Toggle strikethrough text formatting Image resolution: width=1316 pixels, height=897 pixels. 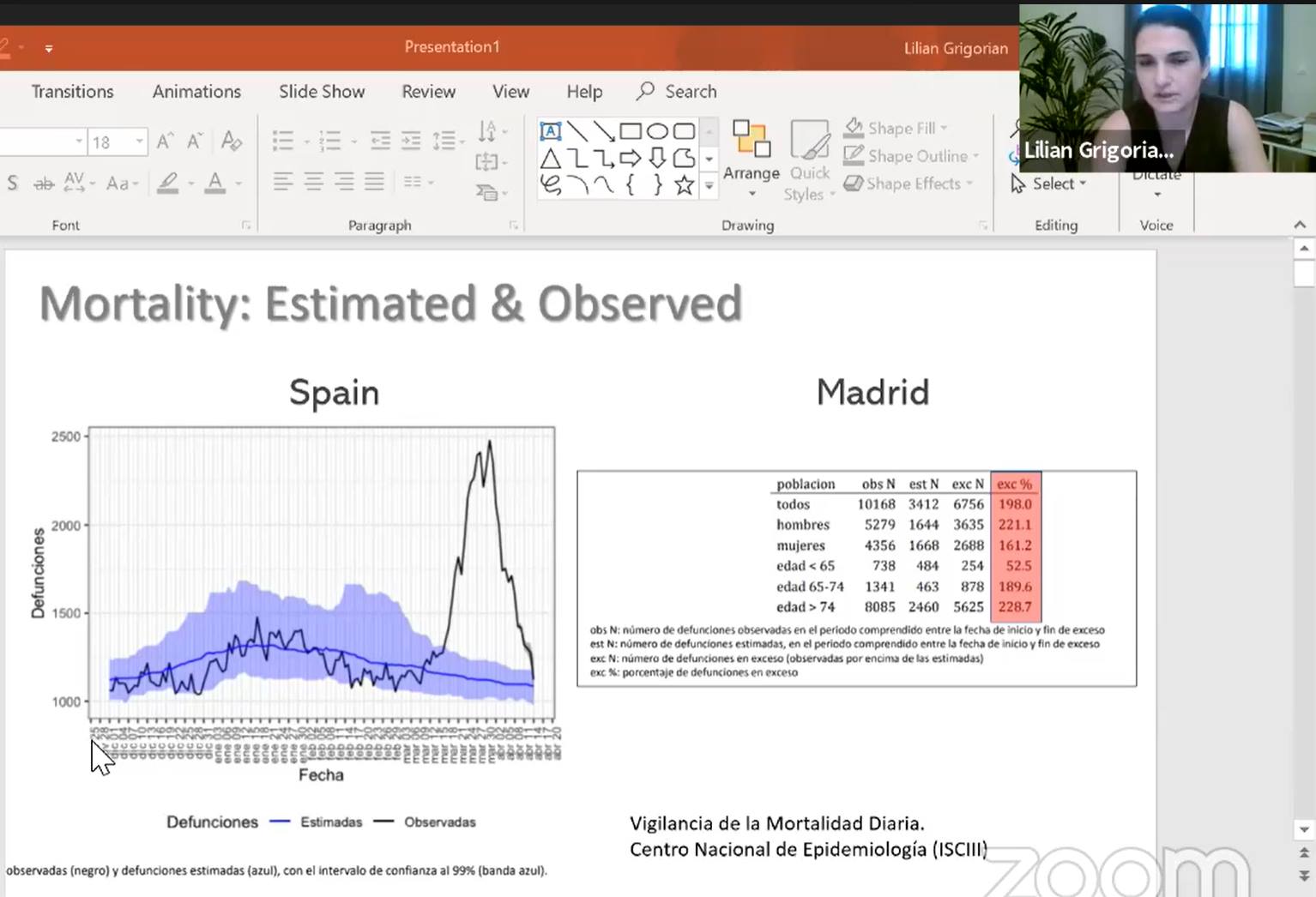[43, 183]
